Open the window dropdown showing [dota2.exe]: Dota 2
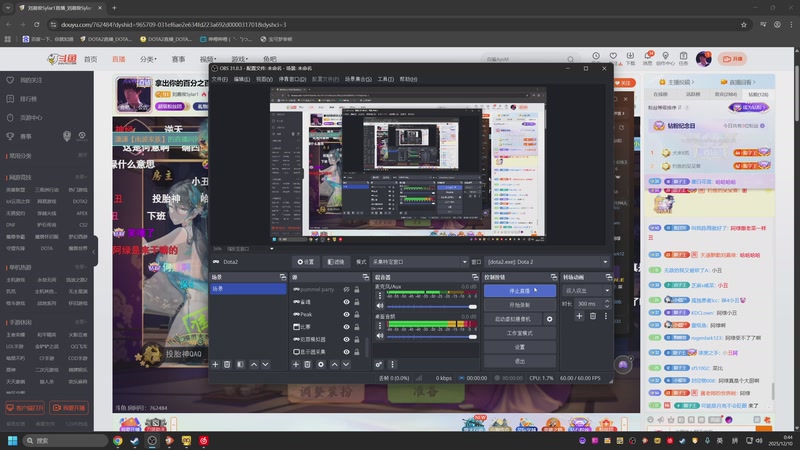The height and width of the screenshot is (450, 800). point(547,262)
